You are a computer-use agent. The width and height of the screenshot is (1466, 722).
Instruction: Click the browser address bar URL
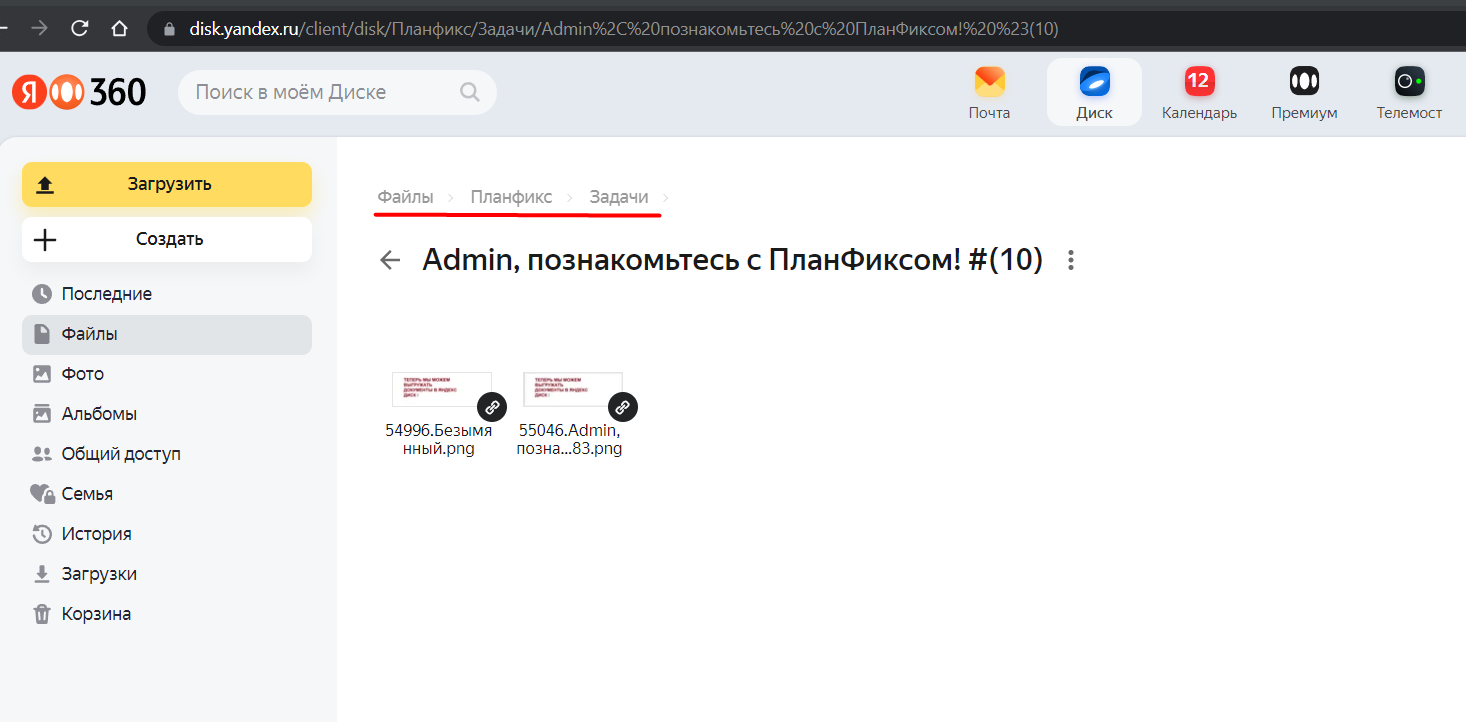point(624,29)
